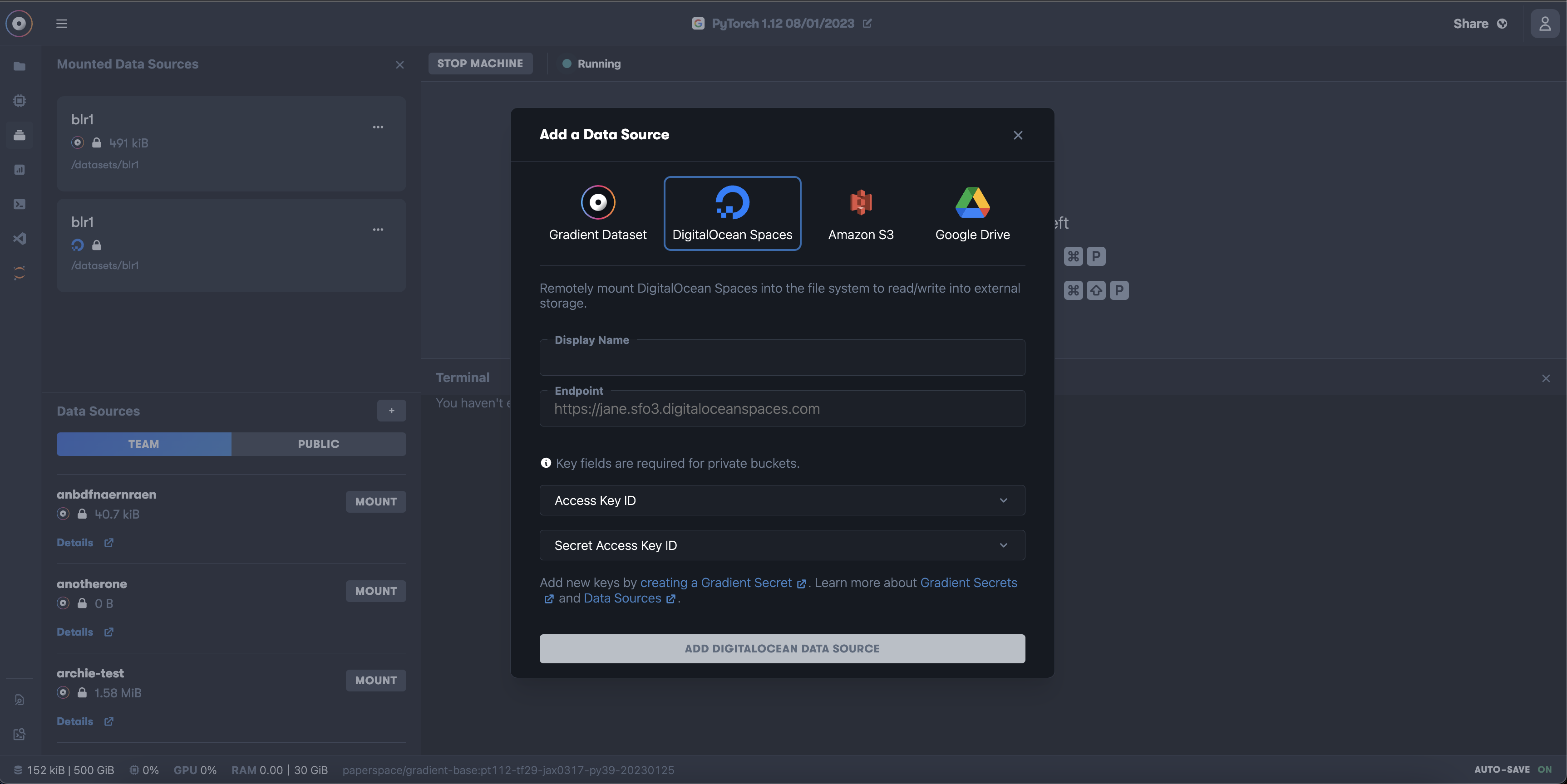Open the Paperspace logo home
Viewport: 1567px width, 784px height.
[x=19, y=23]
